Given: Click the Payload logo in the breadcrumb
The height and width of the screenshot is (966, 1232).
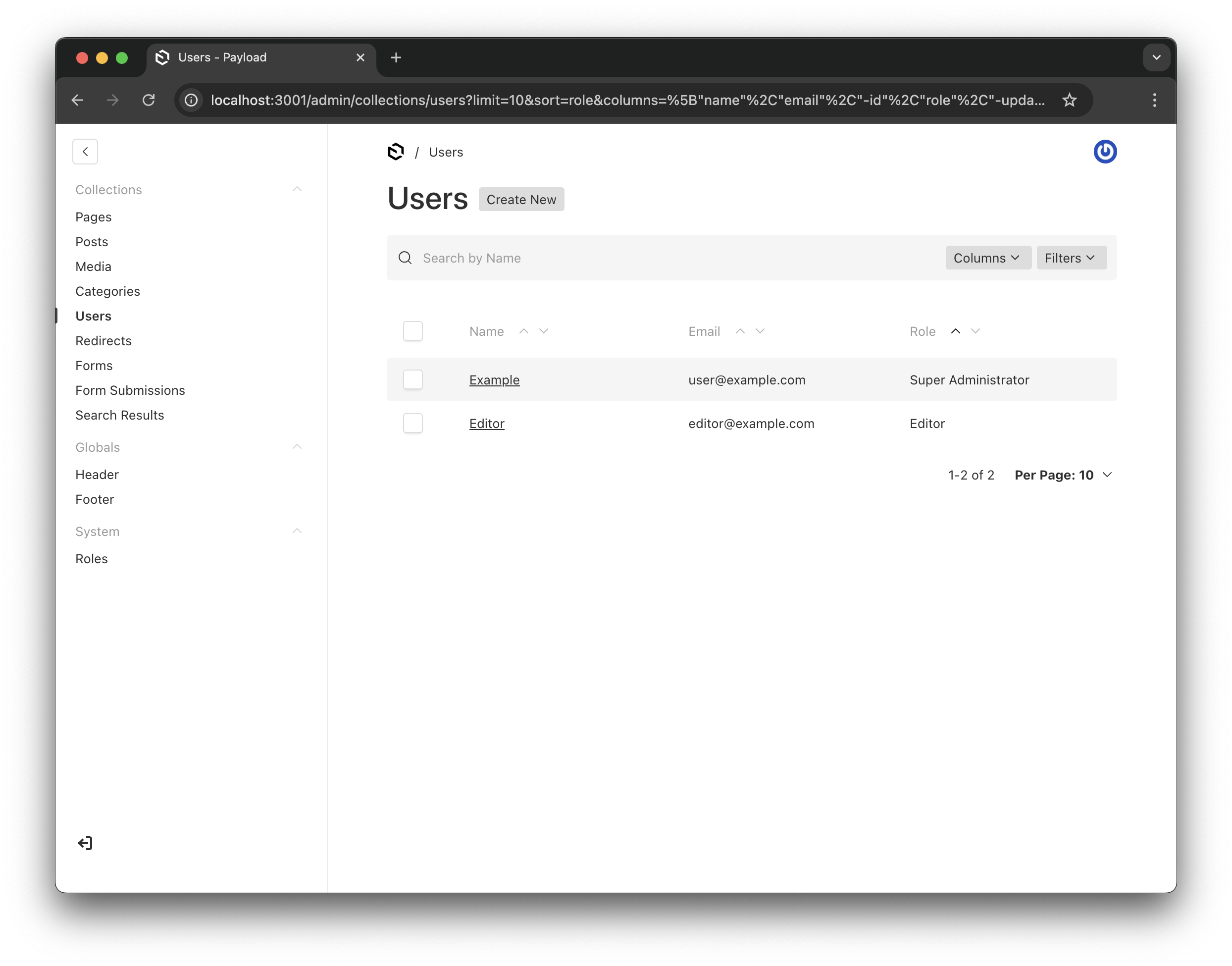Looking at the screenshot, I should pos(396,152).
